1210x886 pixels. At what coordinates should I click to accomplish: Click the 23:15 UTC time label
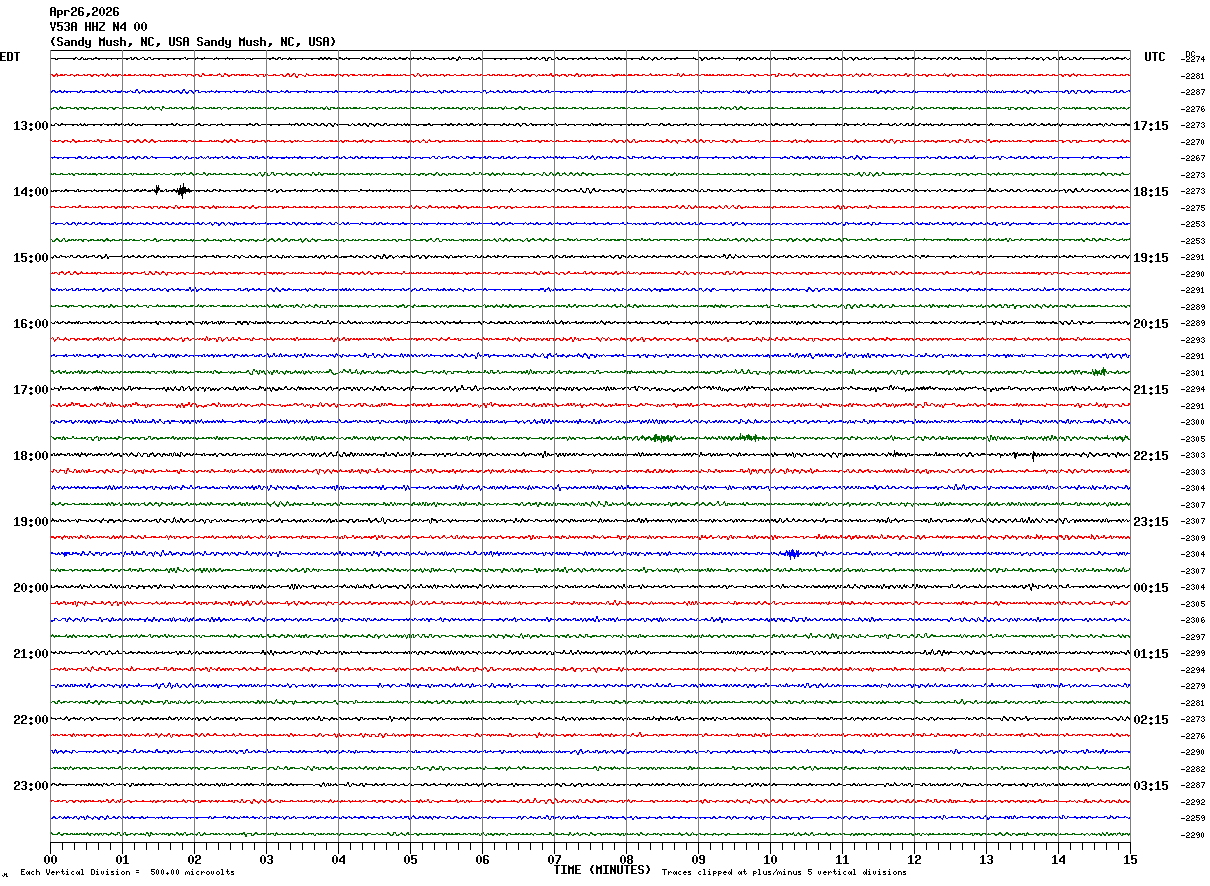pos(1151,522)
